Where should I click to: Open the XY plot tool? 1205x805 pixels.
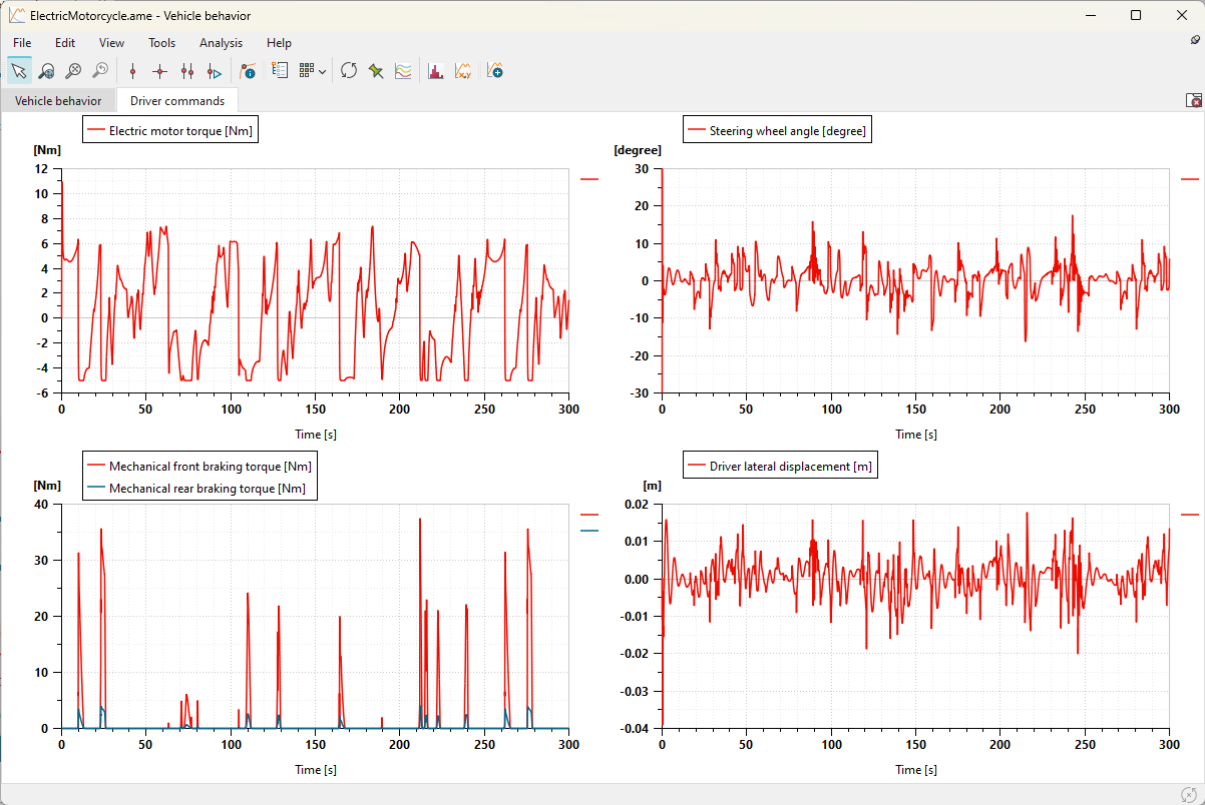463,71
